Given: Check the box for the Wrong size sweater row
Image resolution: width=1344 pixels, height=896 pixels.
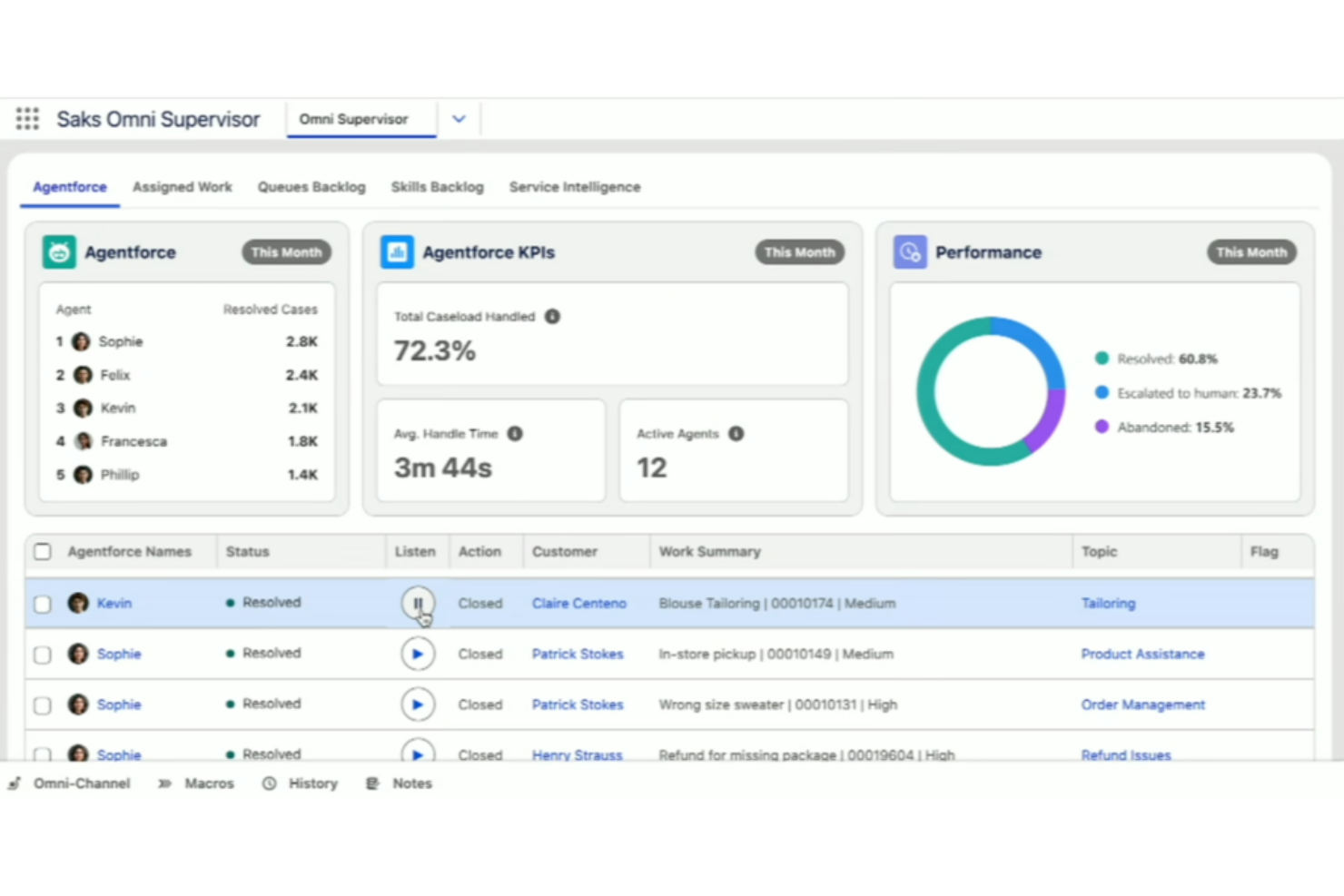Looking at the screenshot, I should (43, 705).
